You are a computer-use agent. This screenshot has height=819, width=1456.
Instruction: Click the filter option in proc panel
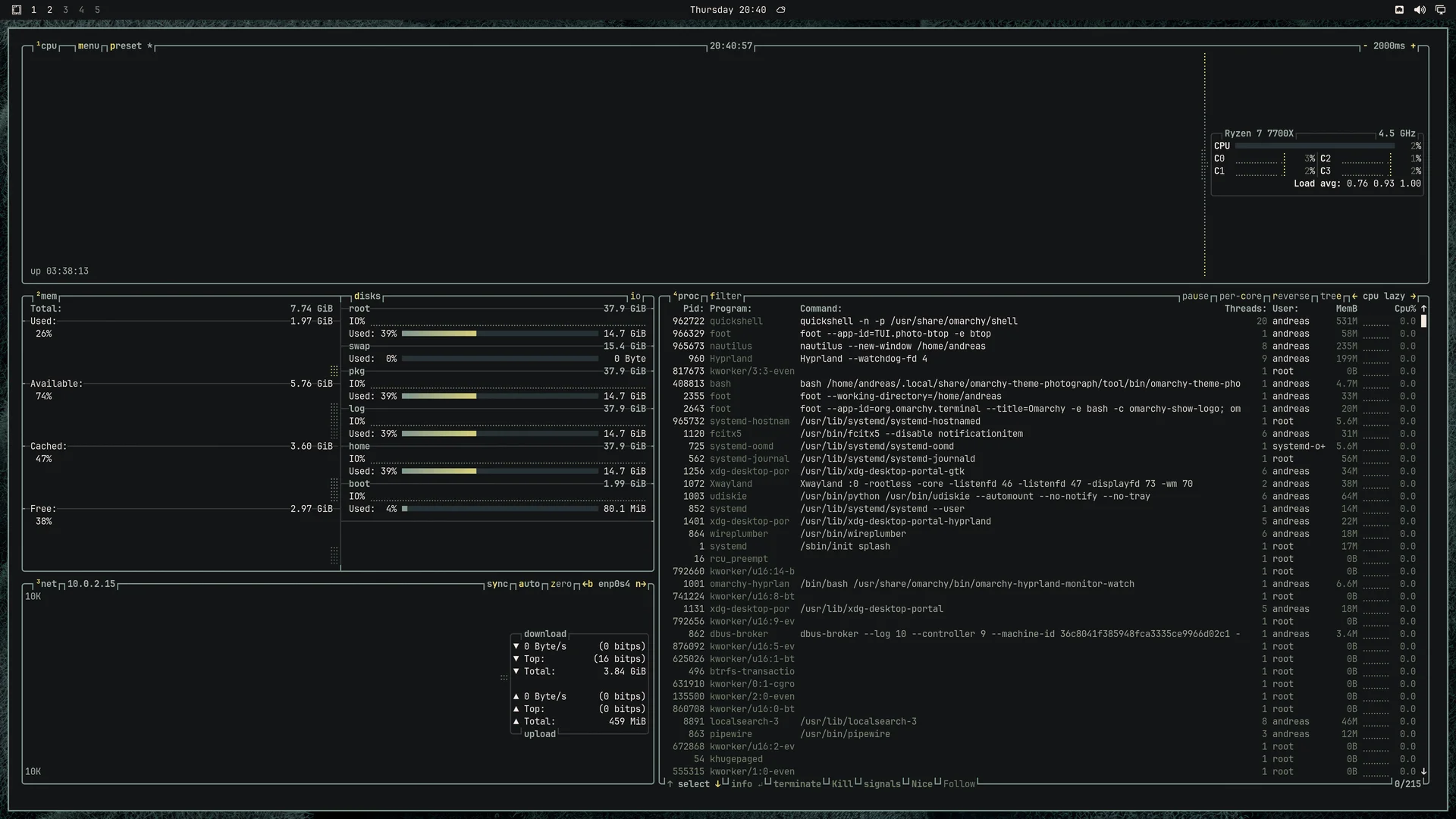point(726,297)
